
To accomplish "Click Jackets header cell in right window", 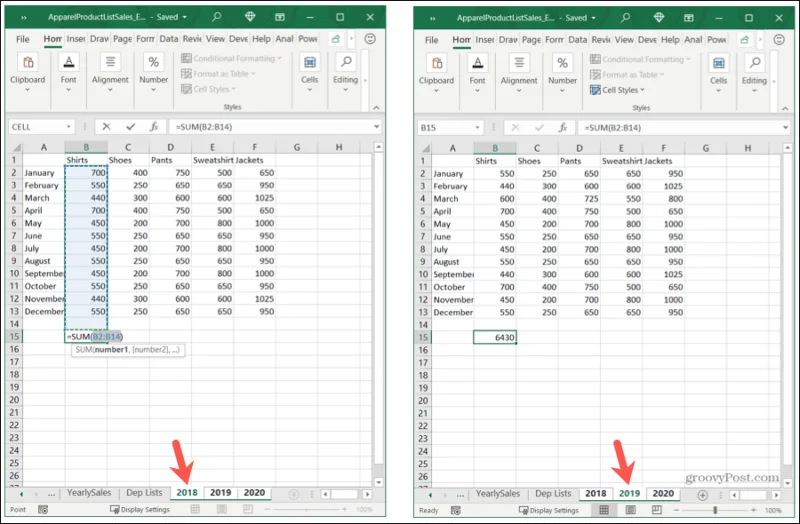I will (664, 161).
